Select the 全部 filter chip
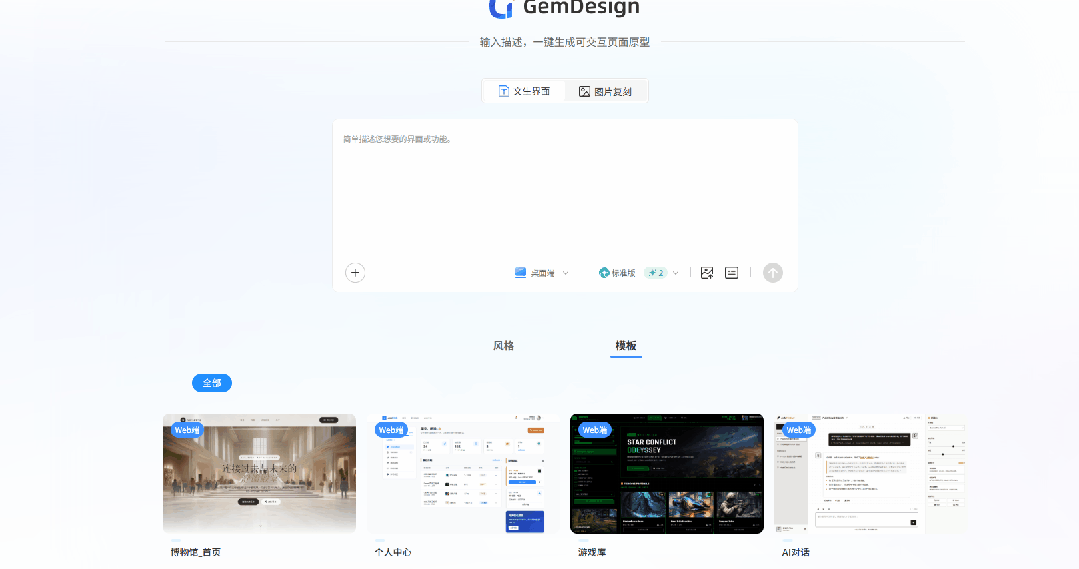The image size is (1079, 569). (x=212, y=383)
